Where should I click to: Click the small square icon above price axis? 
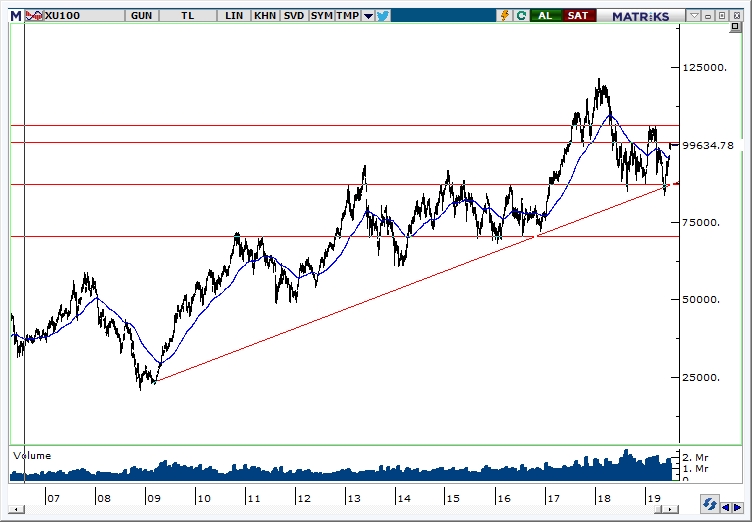pyautogui.click(x=735, y=27)
